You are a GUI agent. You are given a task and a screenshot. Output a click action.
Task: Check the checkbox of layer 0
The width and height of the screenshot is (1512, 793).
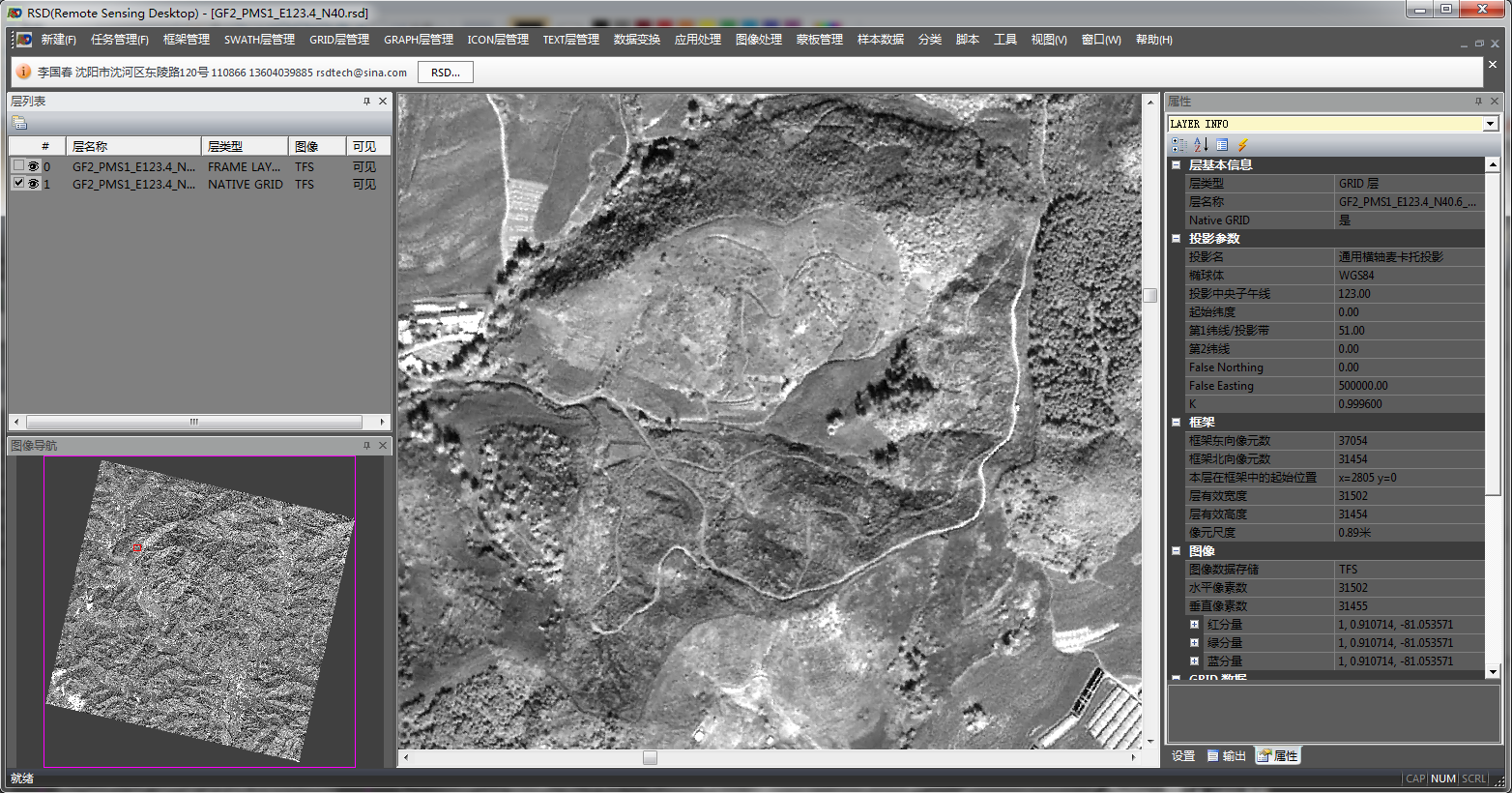click(18, 165)
